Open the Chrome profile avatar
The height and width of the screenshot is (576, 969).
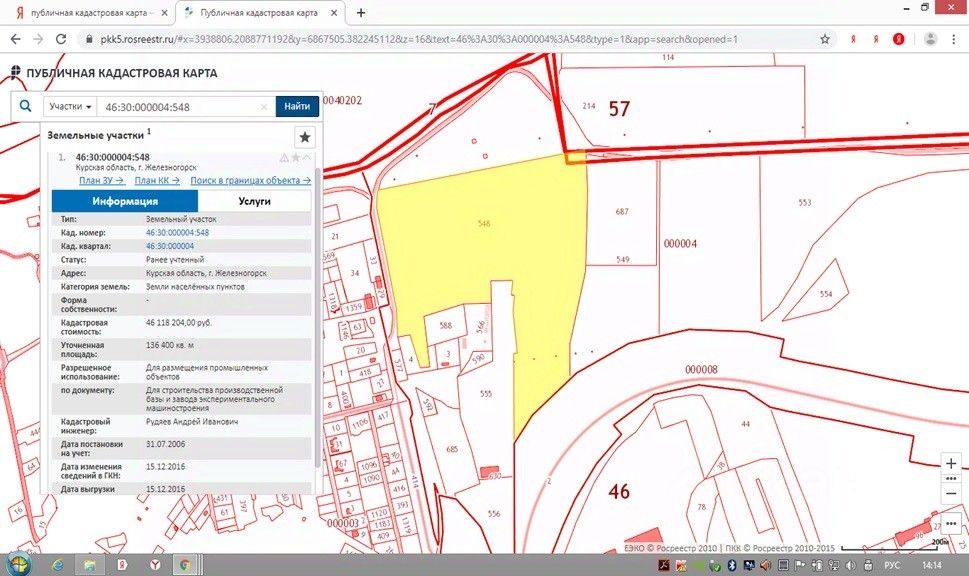(930, 39)
